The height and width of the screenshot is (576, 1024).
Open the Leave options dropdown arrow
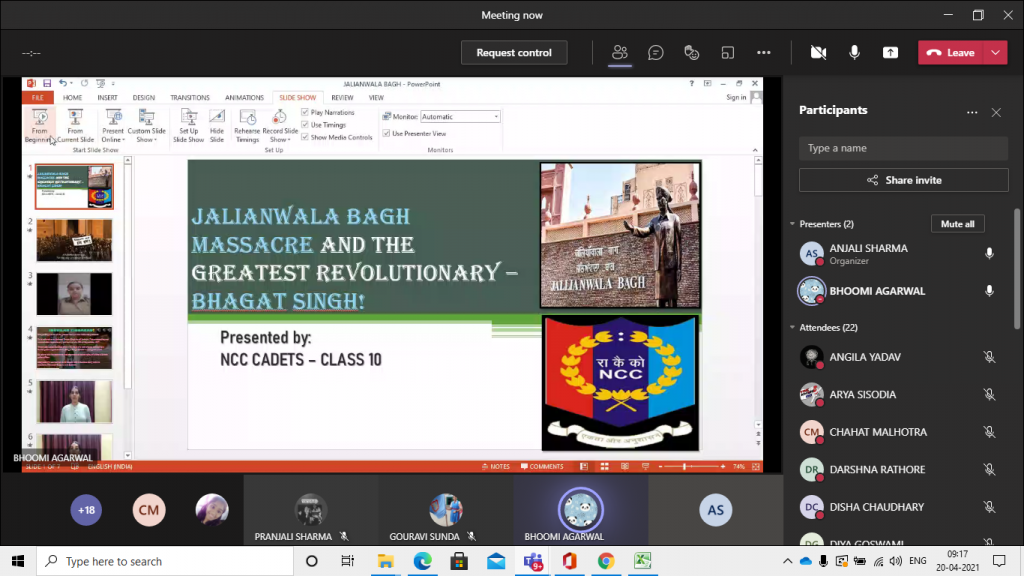click(x=996, y=53)
